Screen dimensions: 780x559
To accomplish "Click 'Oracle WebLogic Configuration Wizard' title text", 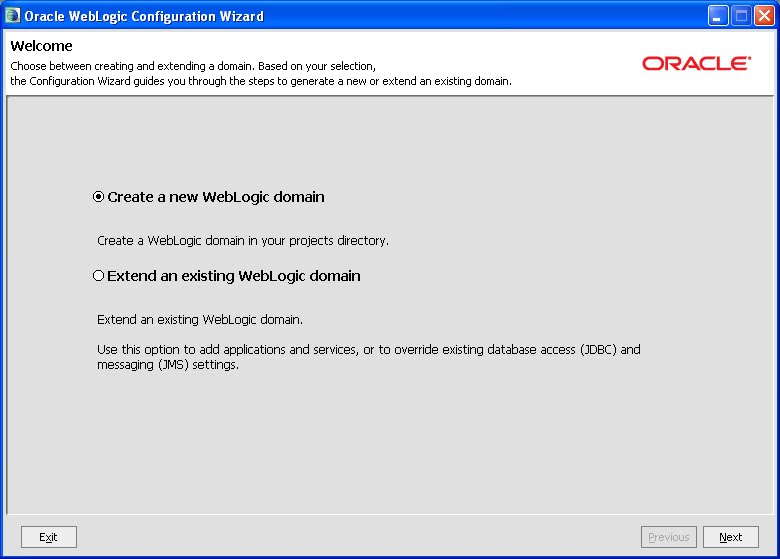I will pyautogui.click(x=144, y=16).
